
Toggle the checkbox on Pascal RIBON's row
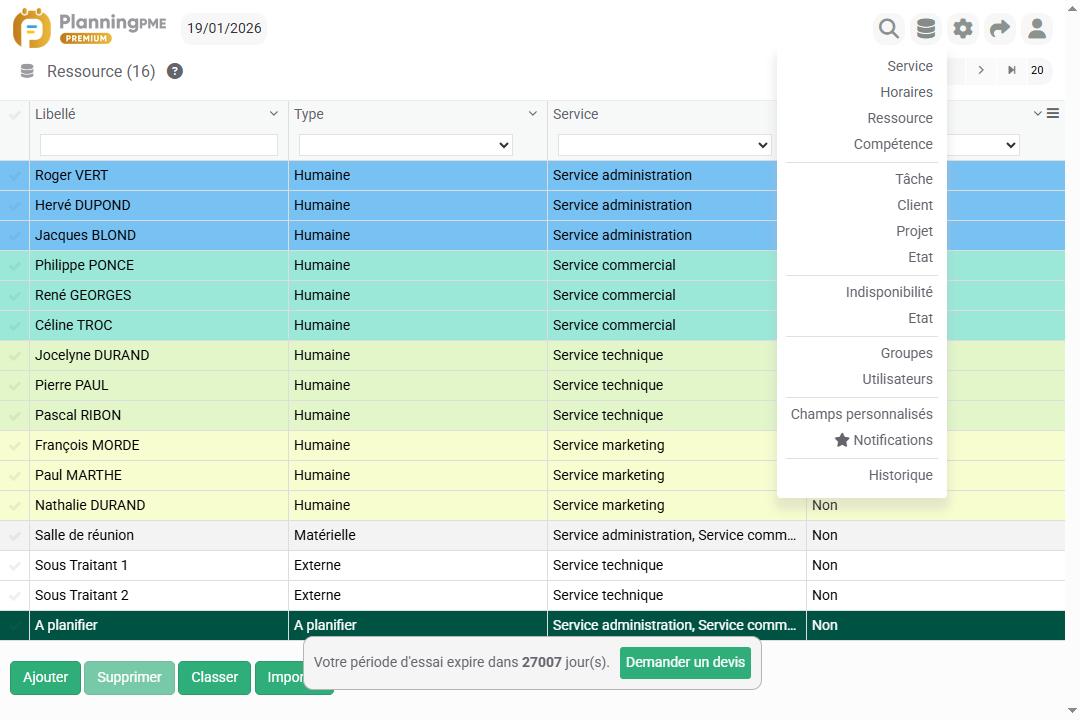point(14,415)
